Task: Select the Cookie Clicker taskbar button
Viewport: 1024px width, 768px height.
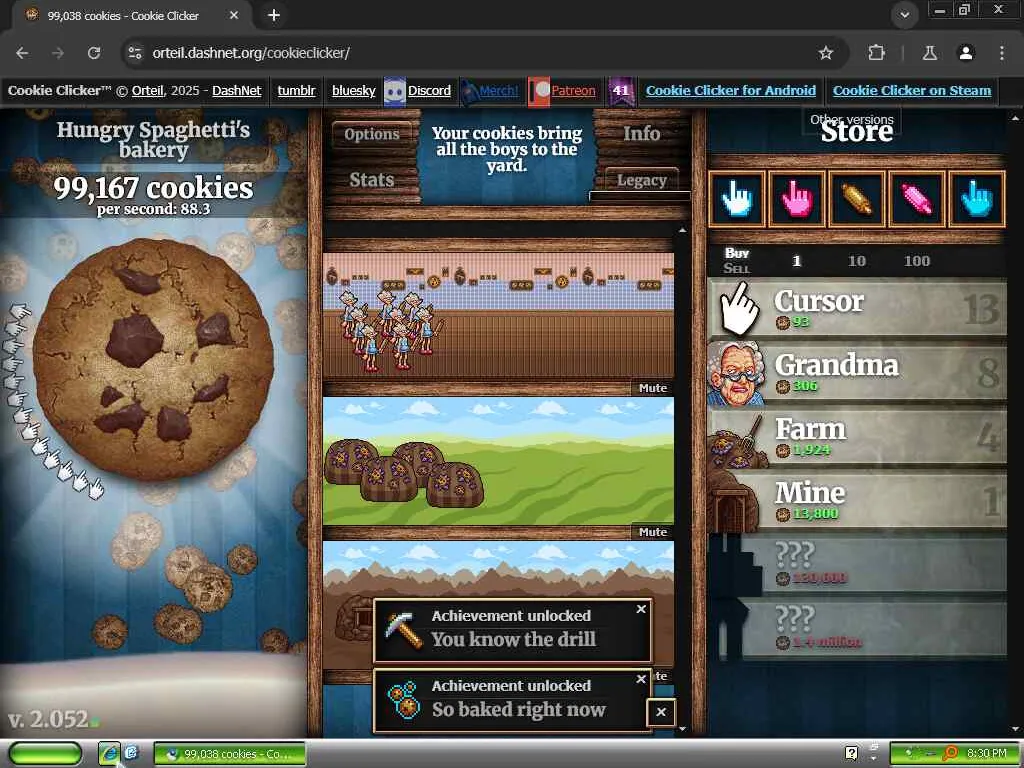Action: [230, 754]
